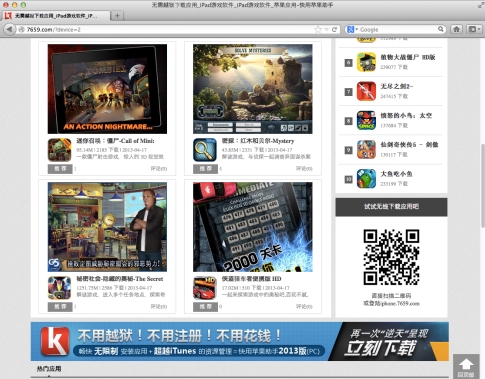This screenshot has width=485, height=379.
Task: Reload the page with the refresh icon
Action: coord(334,29)
